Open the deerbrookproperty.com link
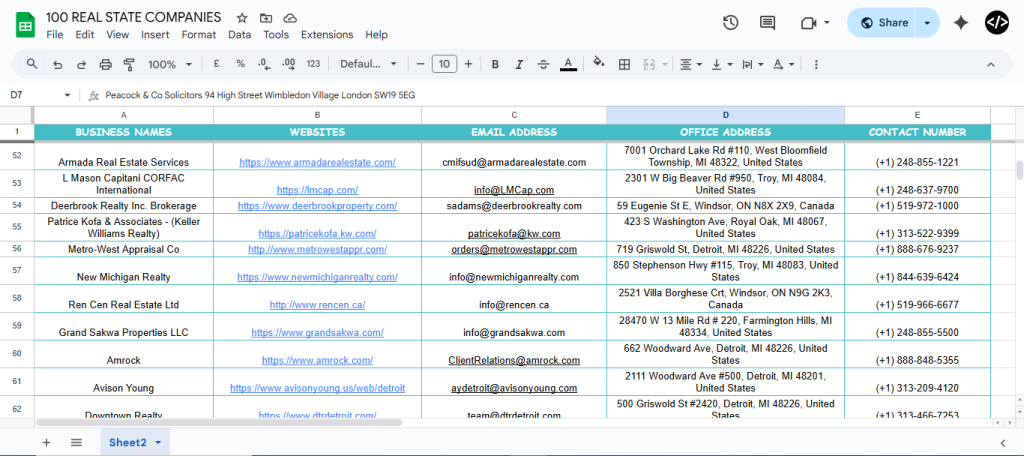This screenshot has width=1024, height=456. point(317,206)
